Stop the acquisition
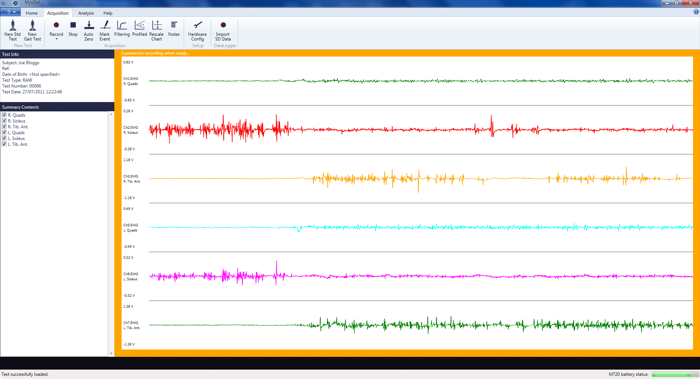This screenshot has height=379, width=700. coord(73,28)
